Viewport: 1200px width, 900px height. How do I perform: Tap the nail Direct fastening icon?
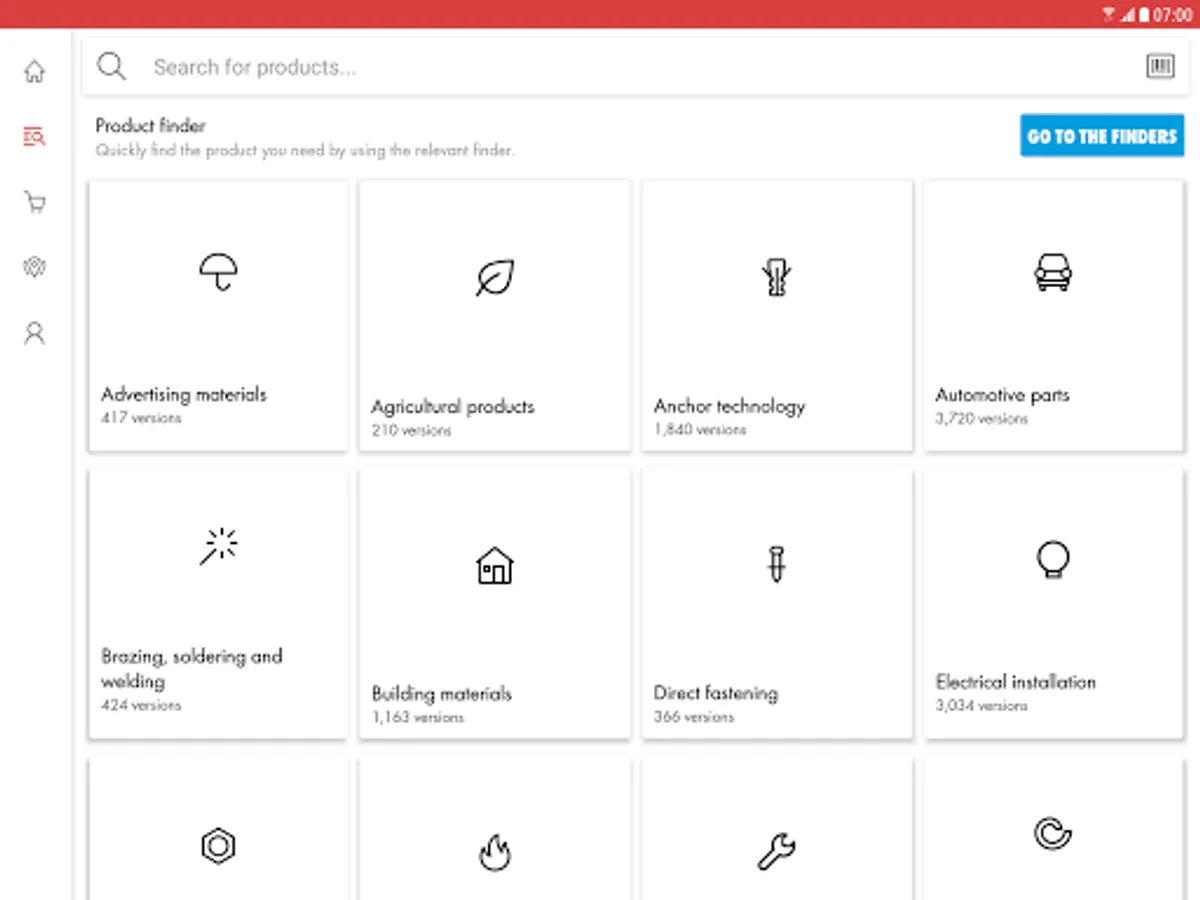pyautogui.click(x=776, y=565)
